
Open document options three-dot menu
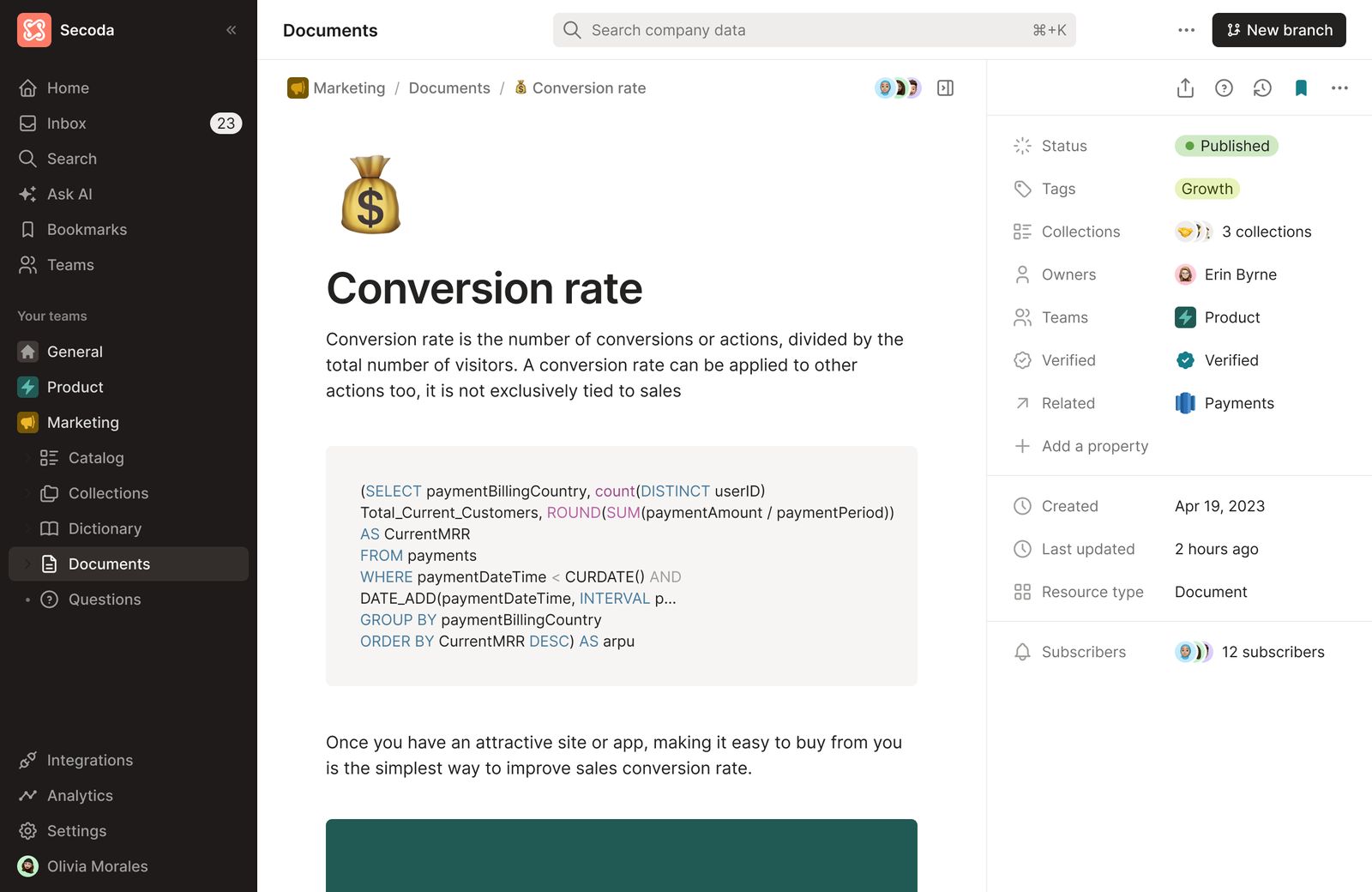pyautogui.click(x=1339, y=87)
